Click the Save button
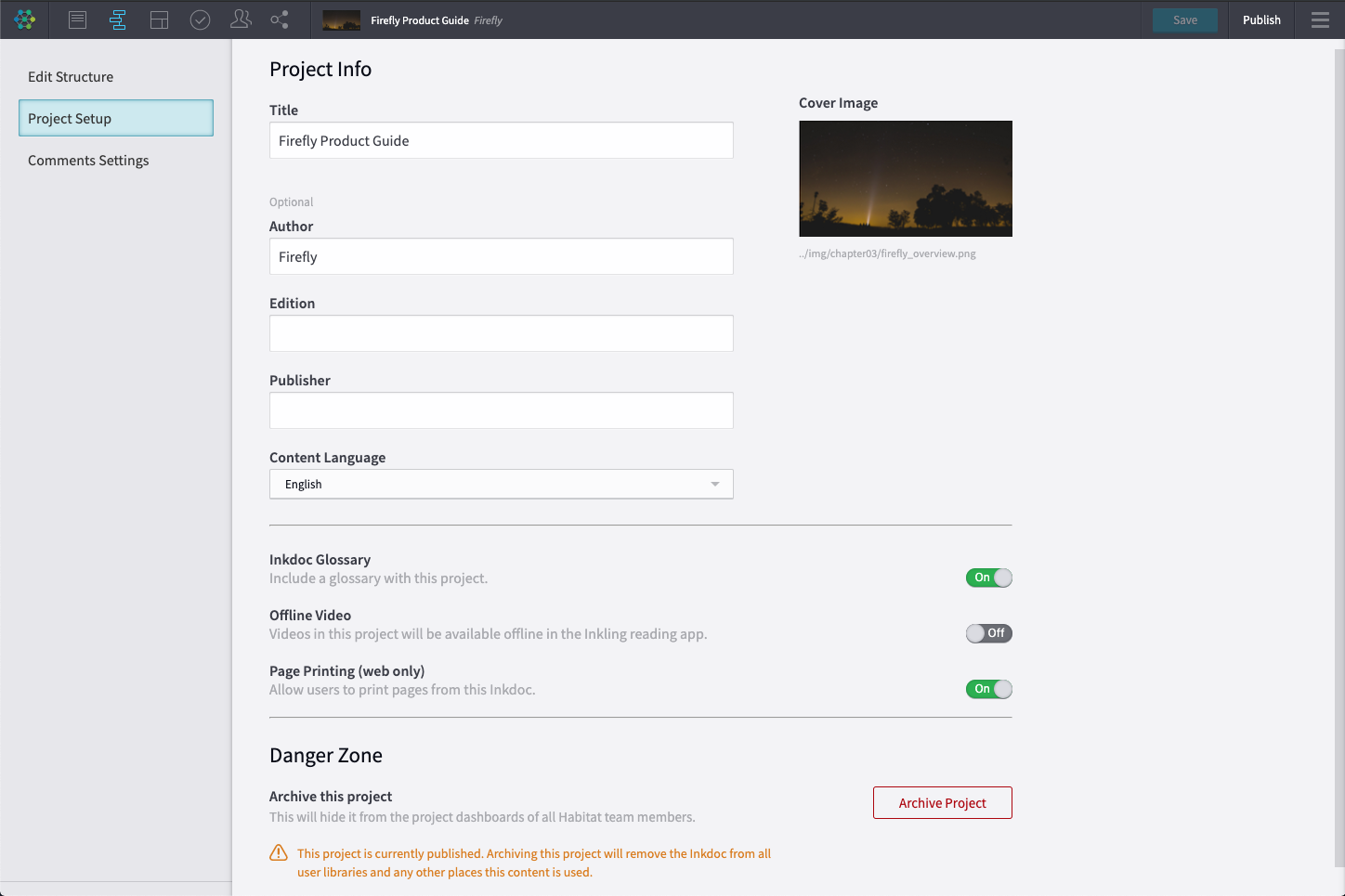1345x896 pixels. pyautogui.click(x=1184, y=19)
